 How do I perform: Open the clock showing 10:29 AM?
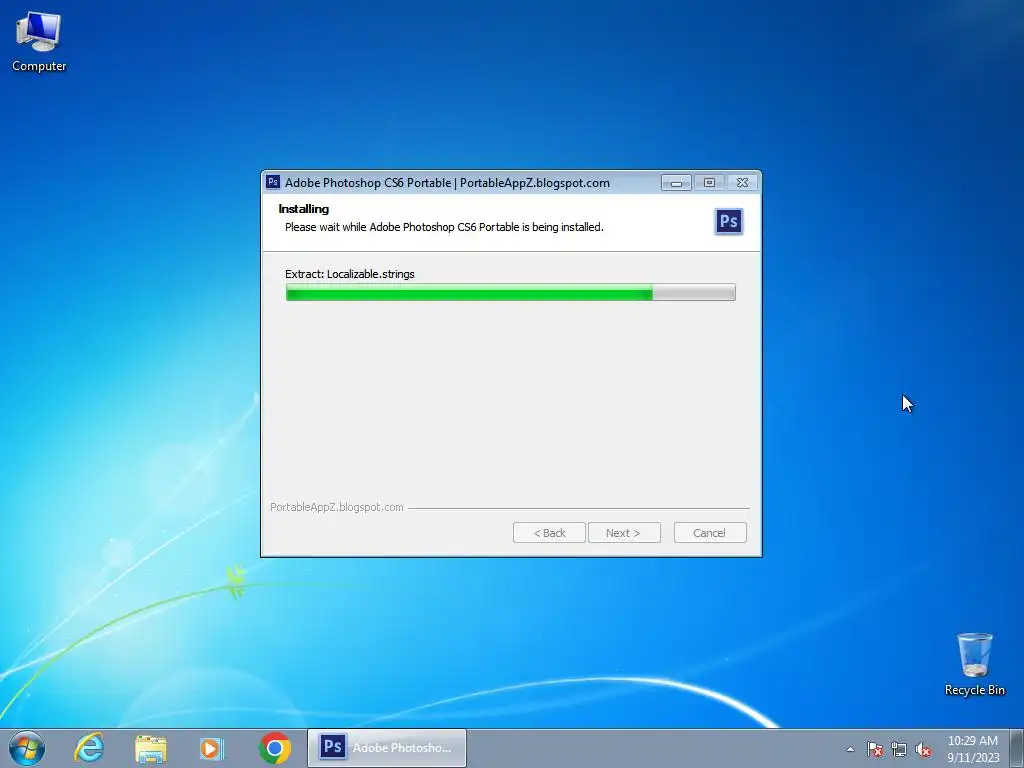coord(972,749)
